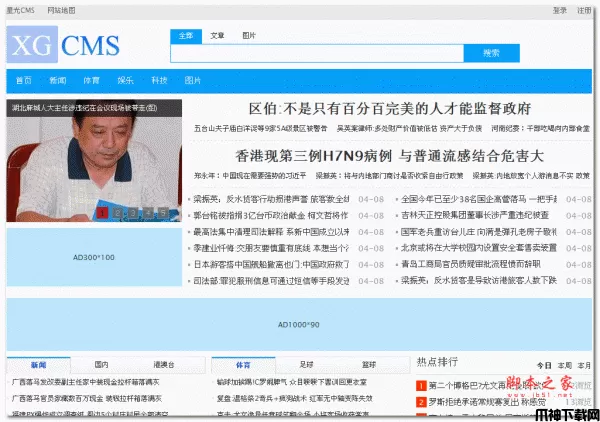Screen dimensions: 600x422
Task: Select slideshow thumbnail number 1
Action: pos(102,212)
